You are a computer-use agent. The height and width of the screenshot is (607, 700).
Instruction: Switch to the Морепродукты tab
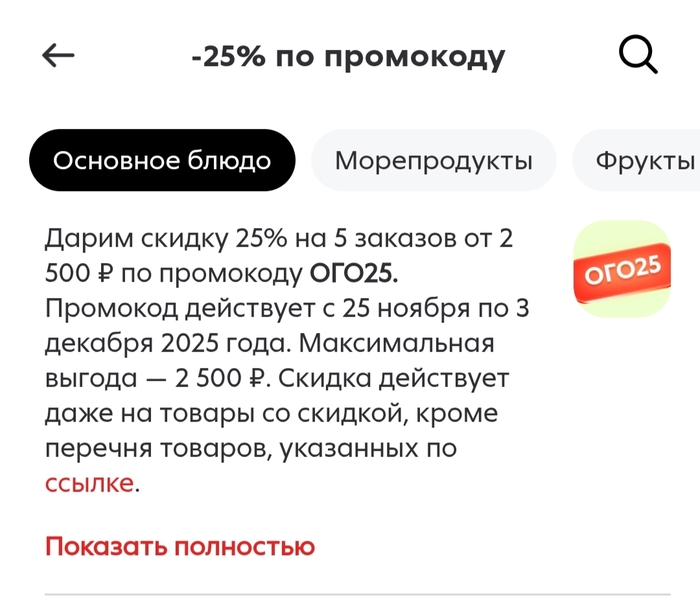(x=433, y=161)
